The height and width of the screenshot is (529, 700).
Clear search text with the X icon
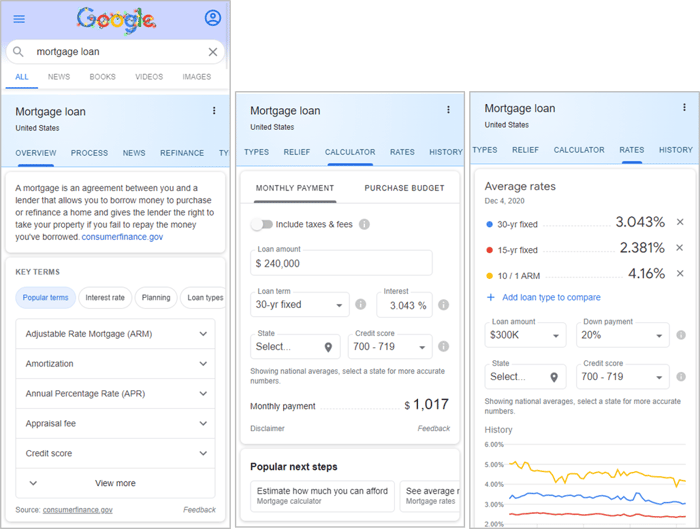pos(212,52)
